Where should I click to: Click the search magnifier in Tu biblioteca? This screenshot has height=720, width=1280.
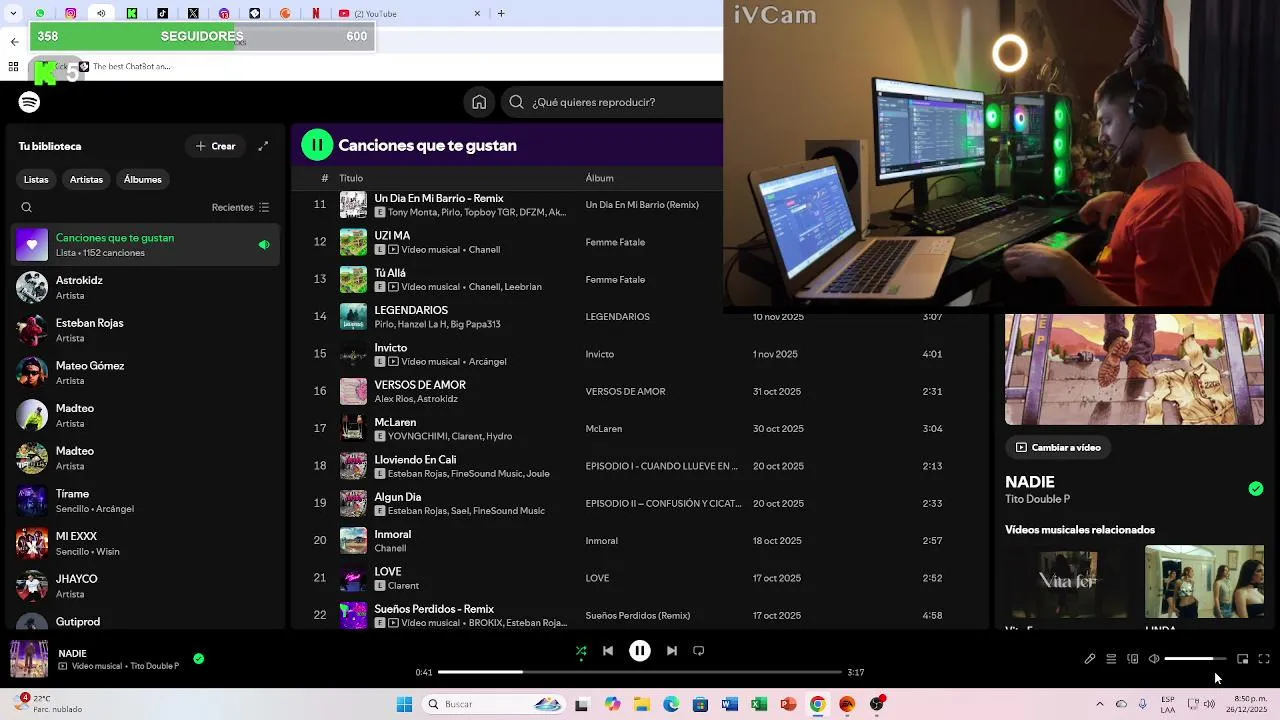[27, 208]
